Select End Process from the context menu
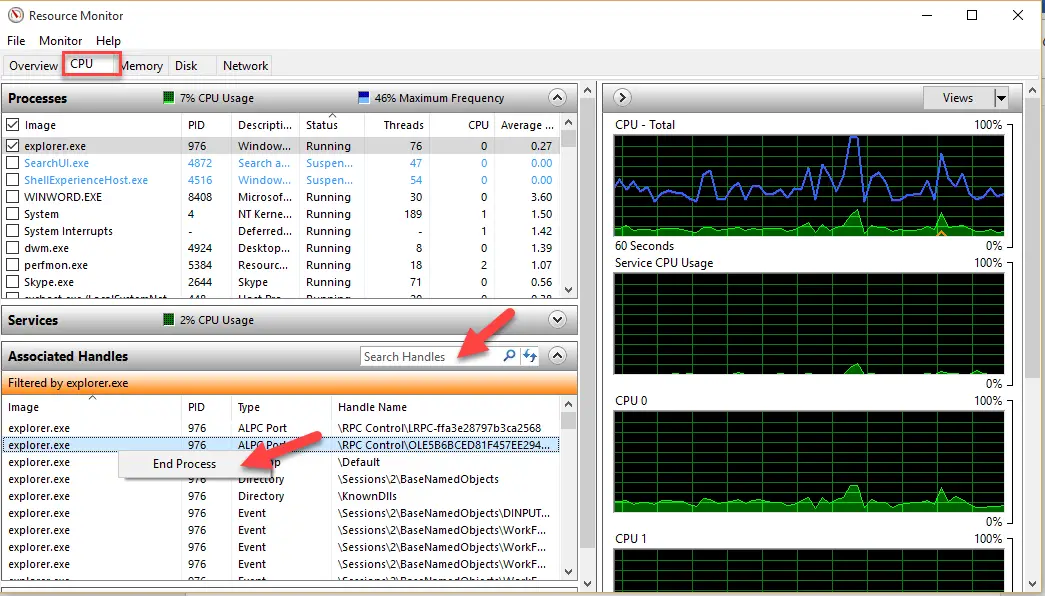The height and width of the screenshot is (596, 1045). coord(185,464)
